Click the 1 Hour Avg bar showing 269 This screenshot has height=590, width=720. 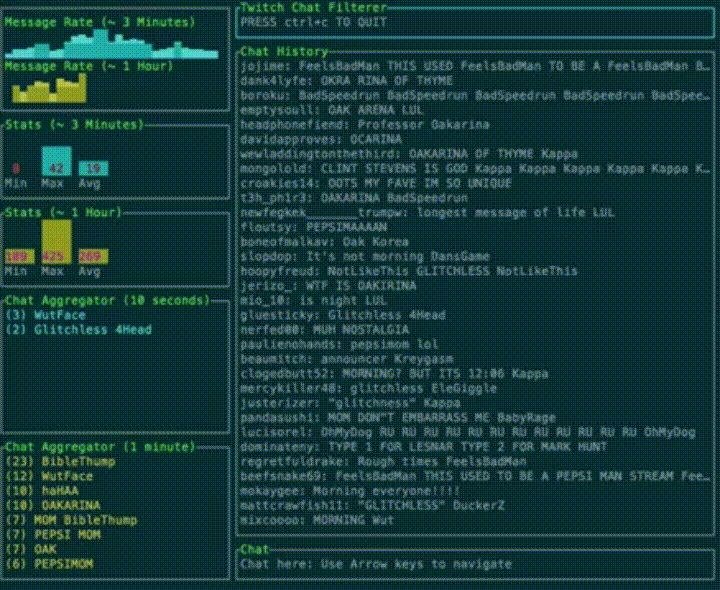[x=93, y=256]
